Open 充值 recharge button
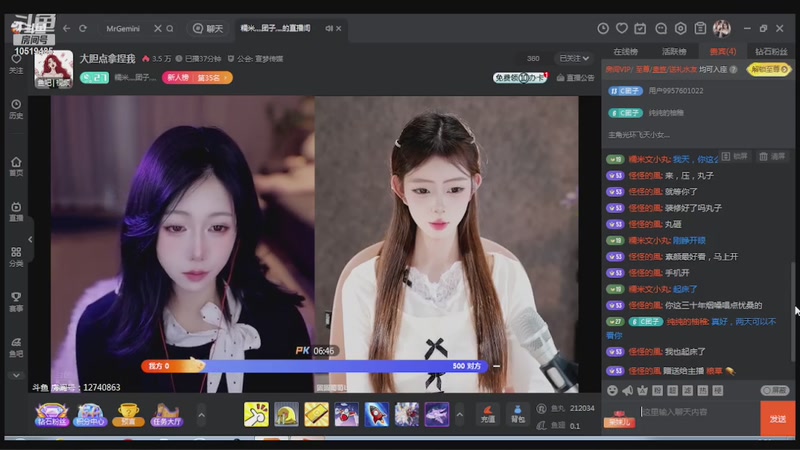800x450 pixels. coord(488,414)
